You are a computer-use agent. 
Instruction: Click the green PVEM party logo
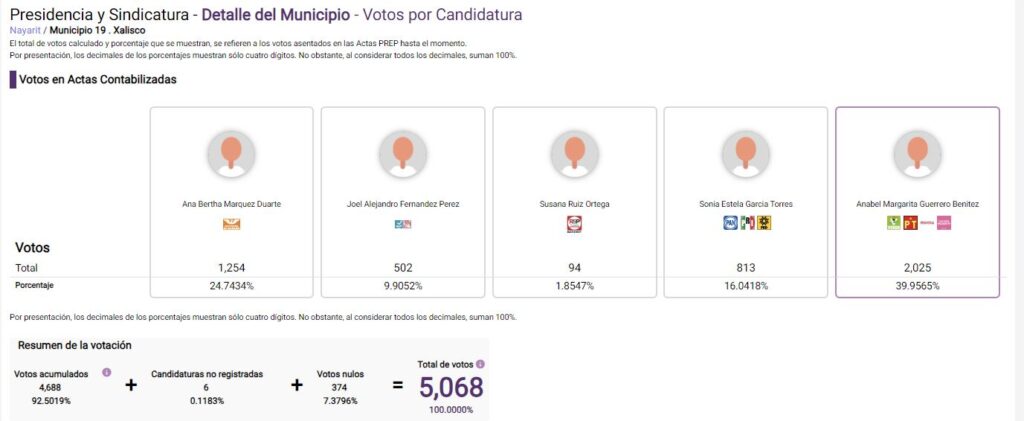[894, 223]
